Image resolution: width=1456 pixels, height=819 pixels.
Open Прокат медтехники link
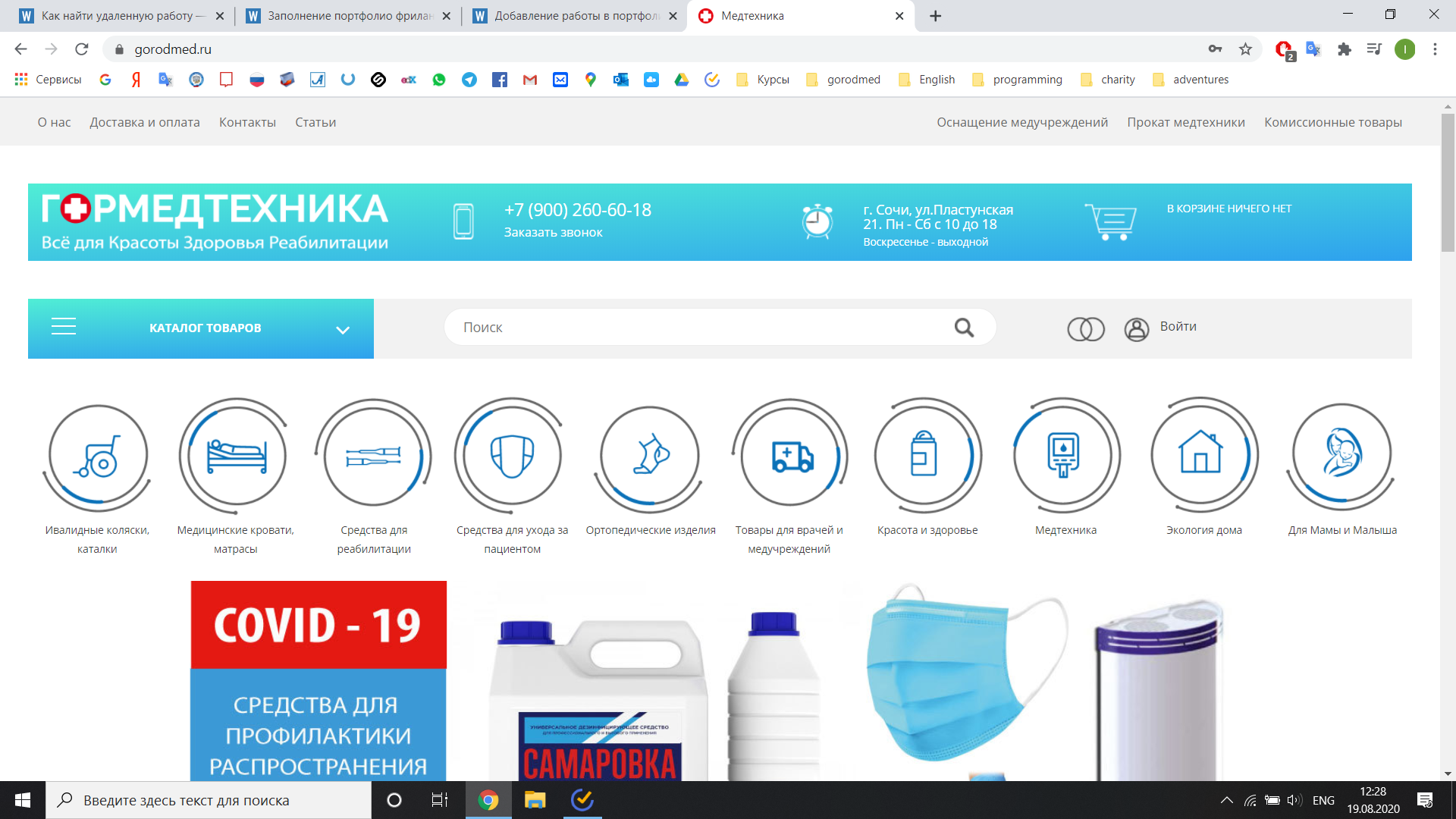[x=1186, y=122]
